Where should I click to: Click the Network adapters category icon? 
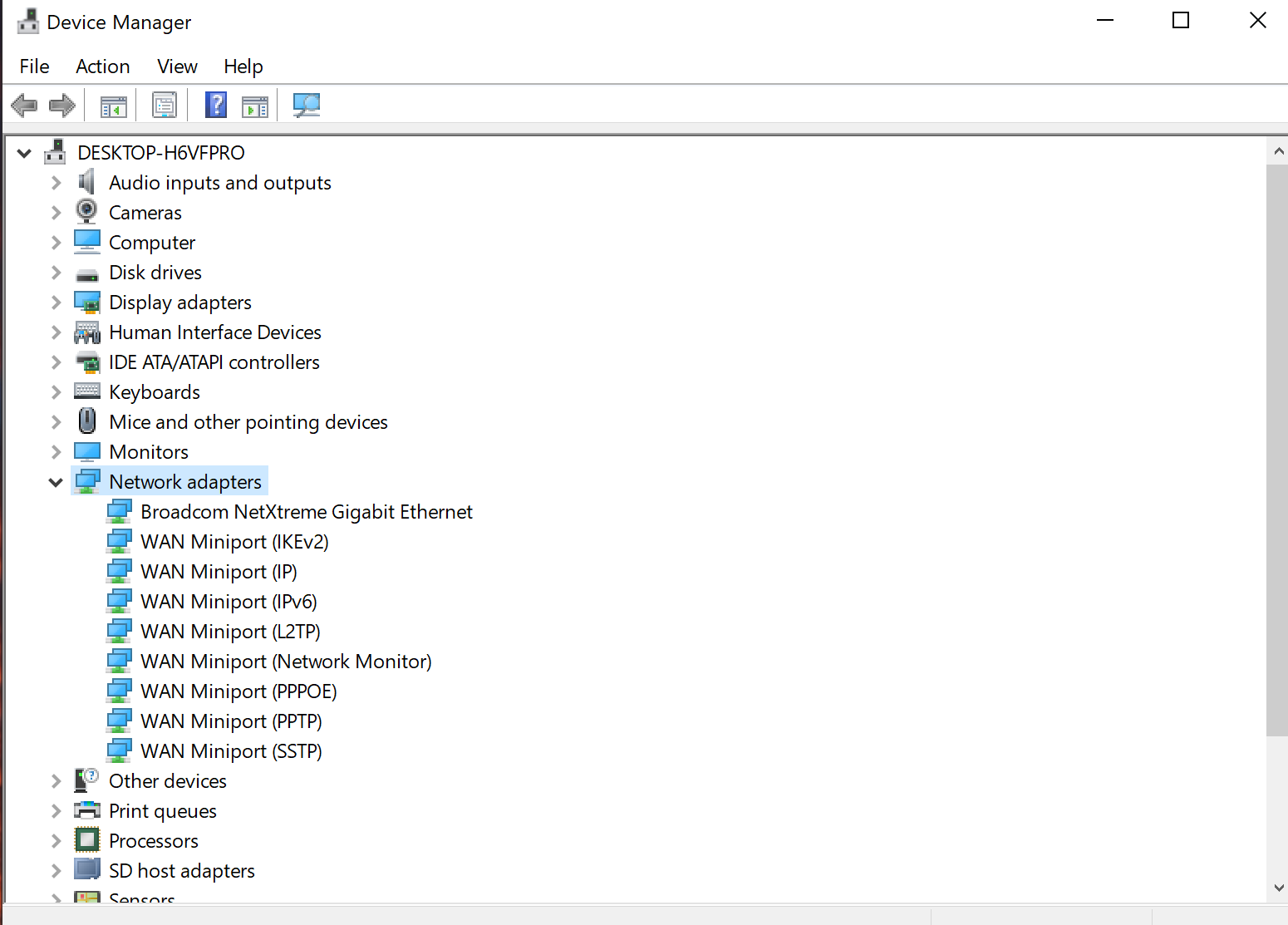click(x=87, y=481)
